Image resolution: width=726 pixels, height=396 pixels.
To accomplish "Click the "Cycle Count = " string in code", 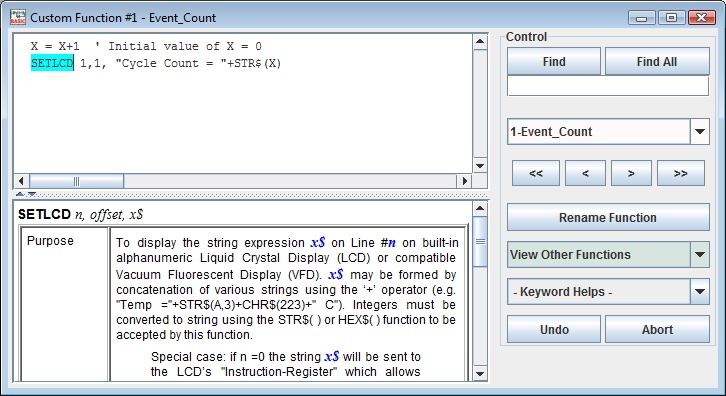I will click(171, 63).
